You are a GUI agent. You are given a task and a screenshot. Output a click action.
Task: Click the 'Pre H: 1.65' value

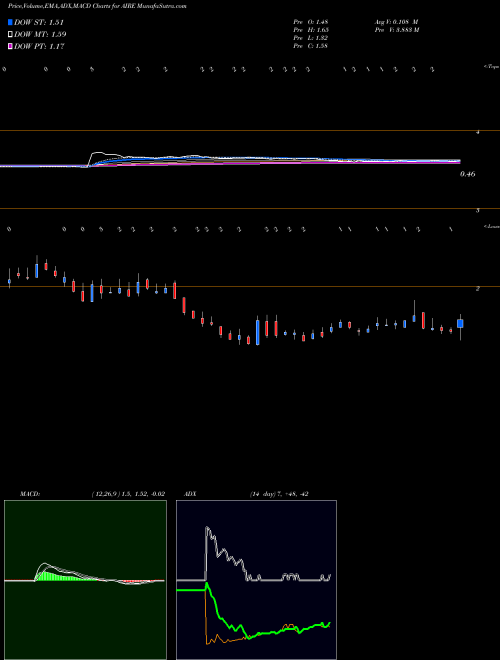[x=311, y=30]
